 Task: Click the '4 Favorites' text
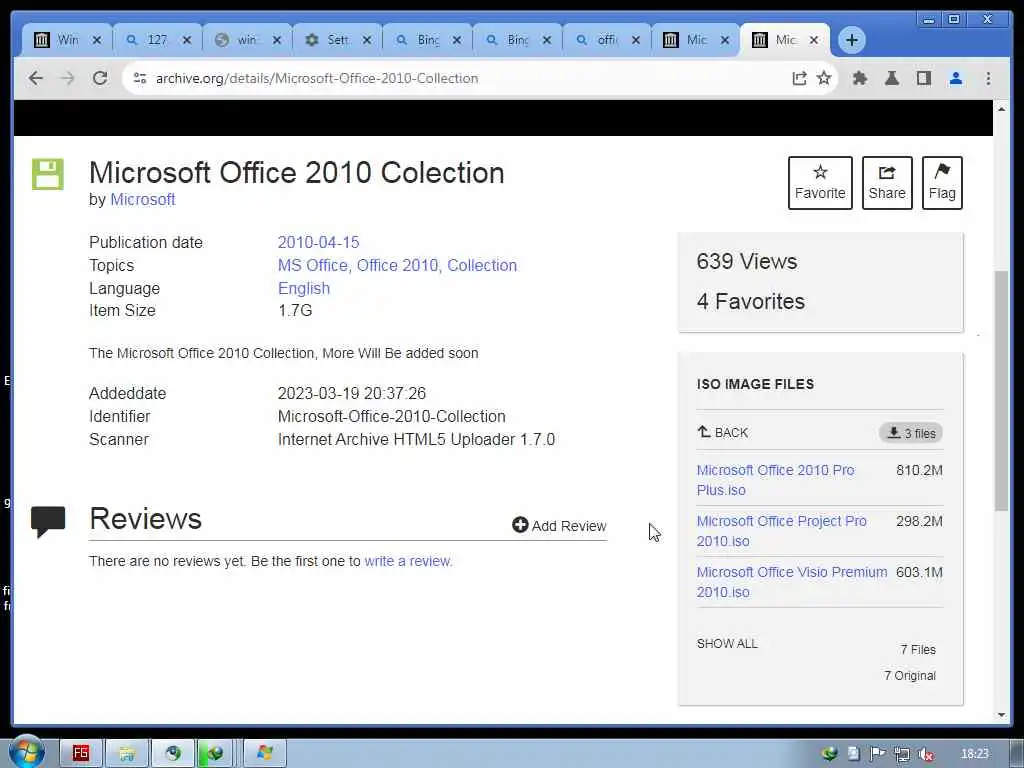coord(750,301)
